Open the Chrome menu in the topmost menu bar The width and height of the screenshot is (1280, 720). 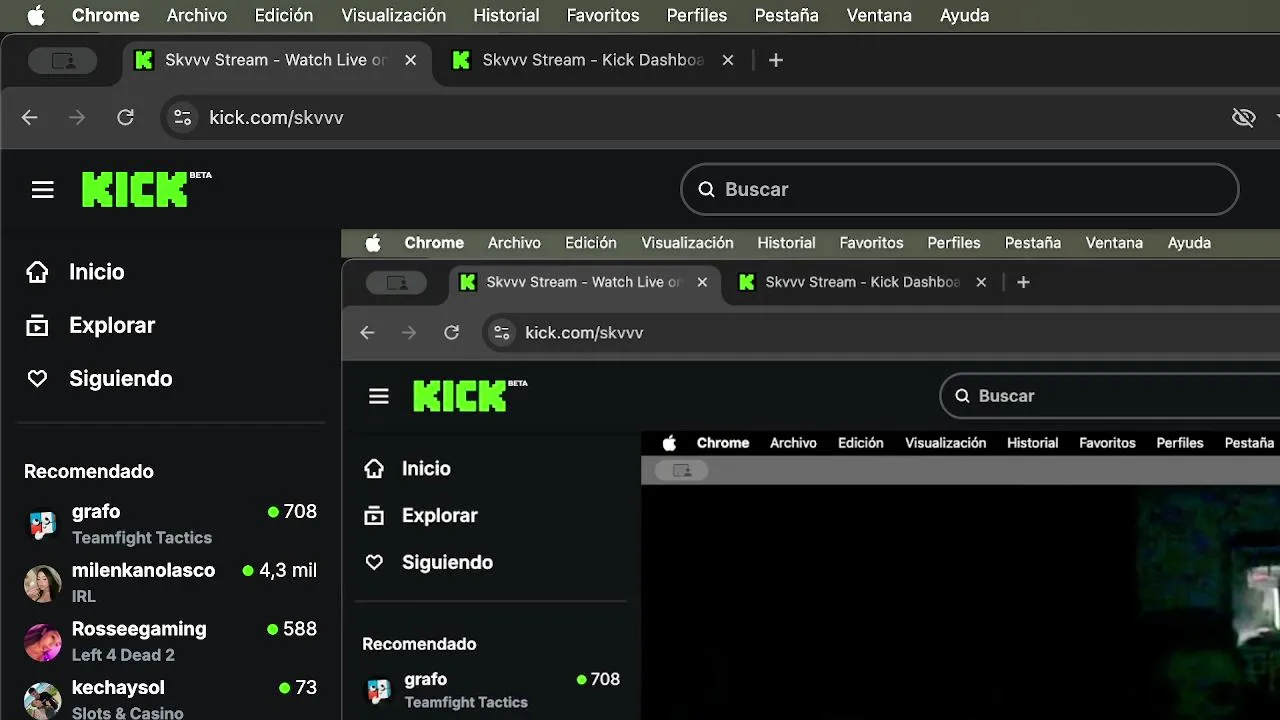[x=105, y=15]
